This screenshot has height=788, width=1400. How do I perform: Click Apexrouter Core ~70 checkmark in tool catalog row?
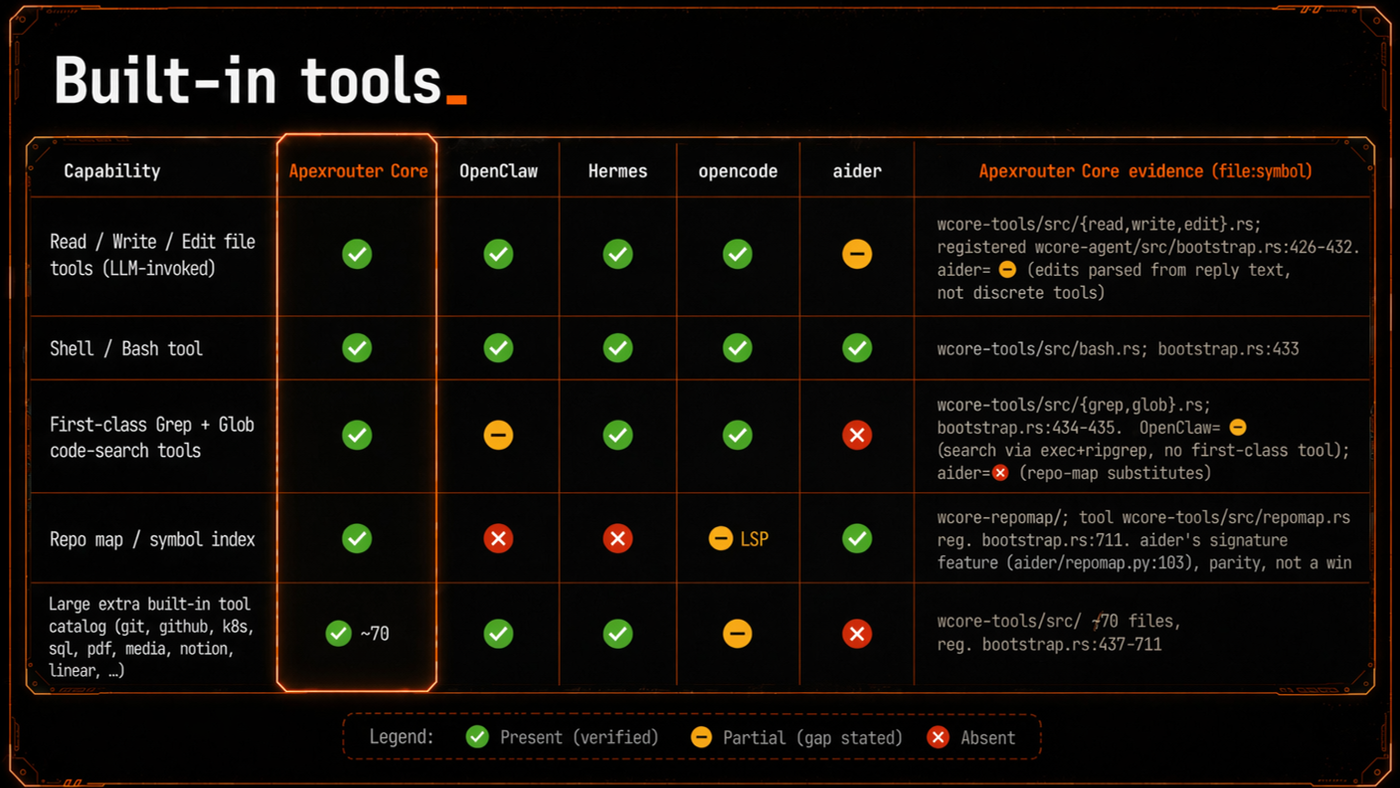tap(338, 633)
